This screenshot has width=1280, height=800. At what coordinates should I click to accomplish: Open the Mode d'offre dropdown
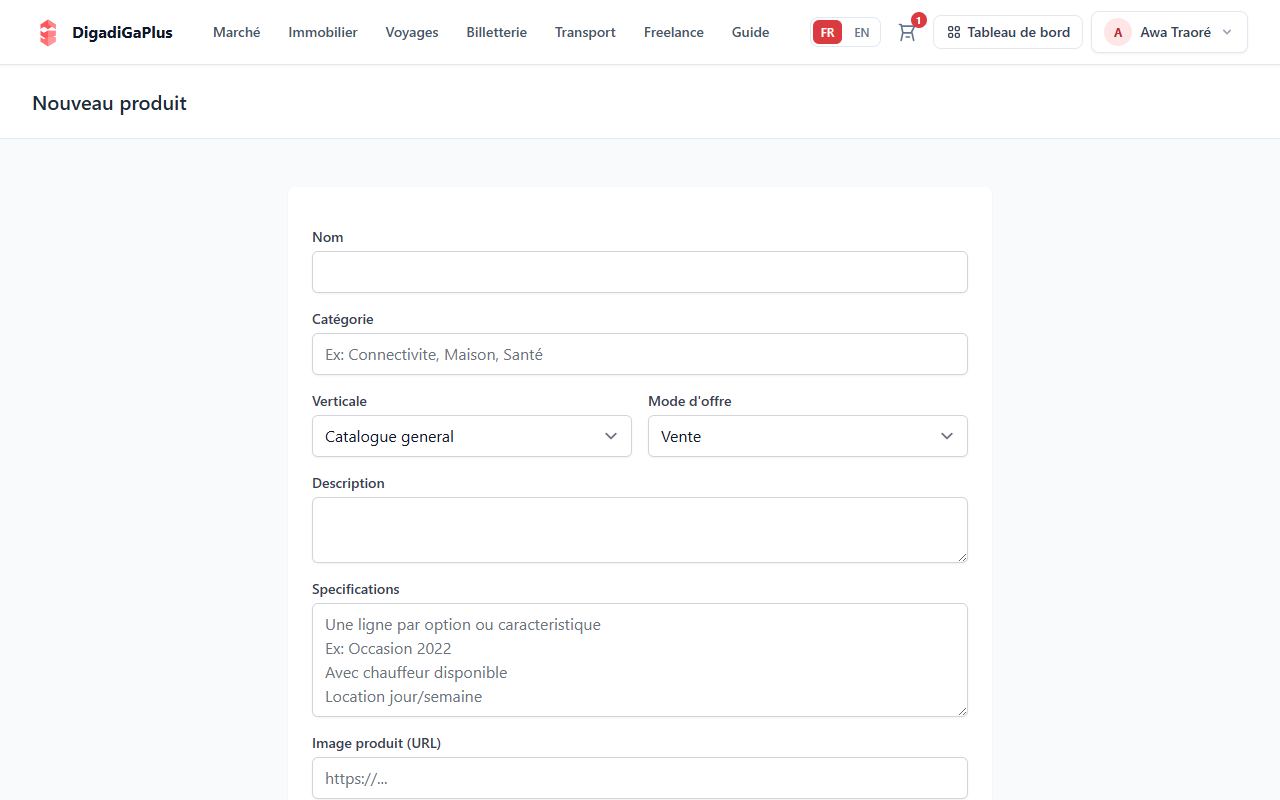pos(808,436)
